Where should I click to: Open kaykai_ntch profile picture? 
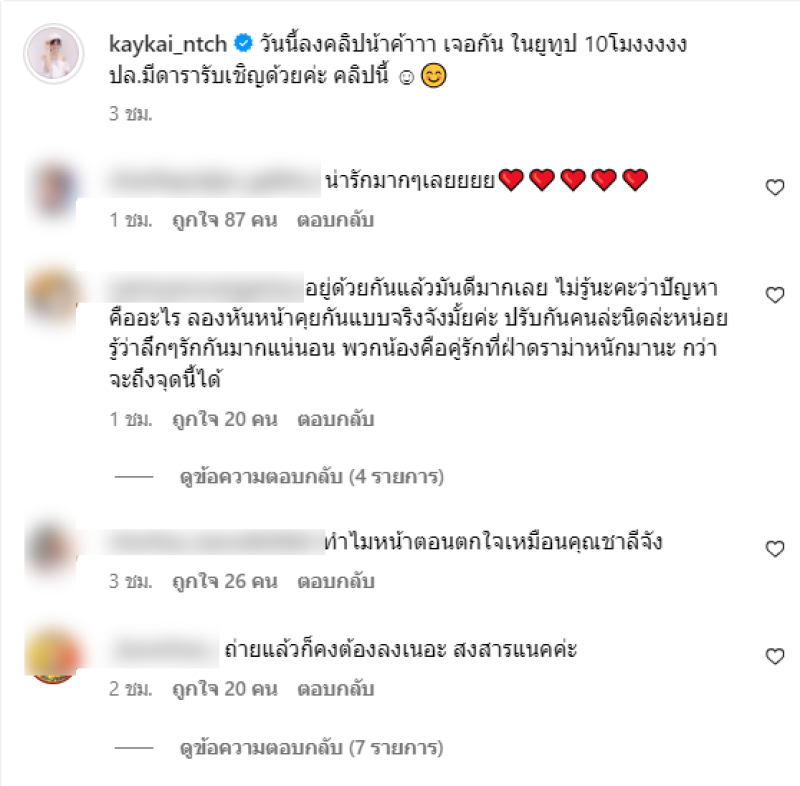tap(54, 54)
